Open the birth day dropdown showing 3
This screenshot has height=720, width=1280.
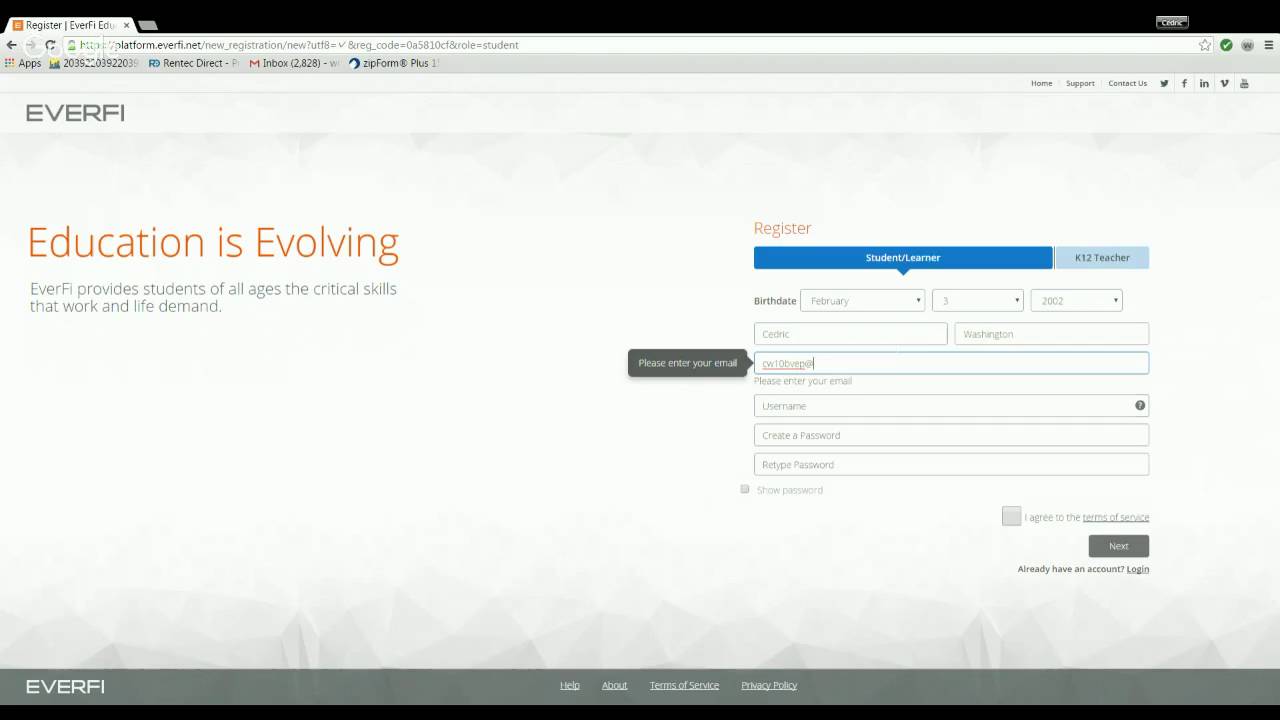(x=977, y=300)
